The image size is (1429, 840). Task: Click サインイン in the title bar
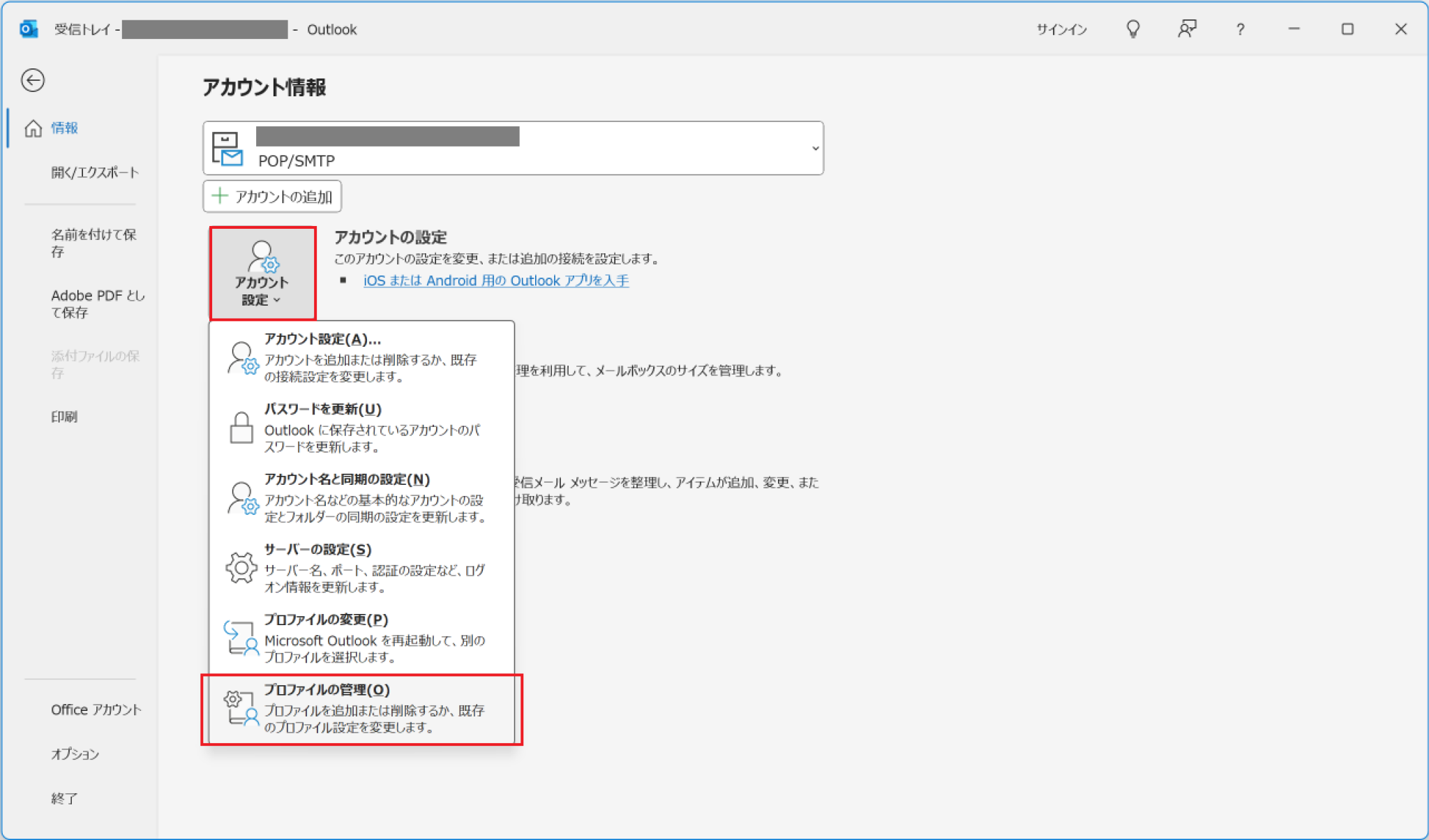coord(1061,29)
